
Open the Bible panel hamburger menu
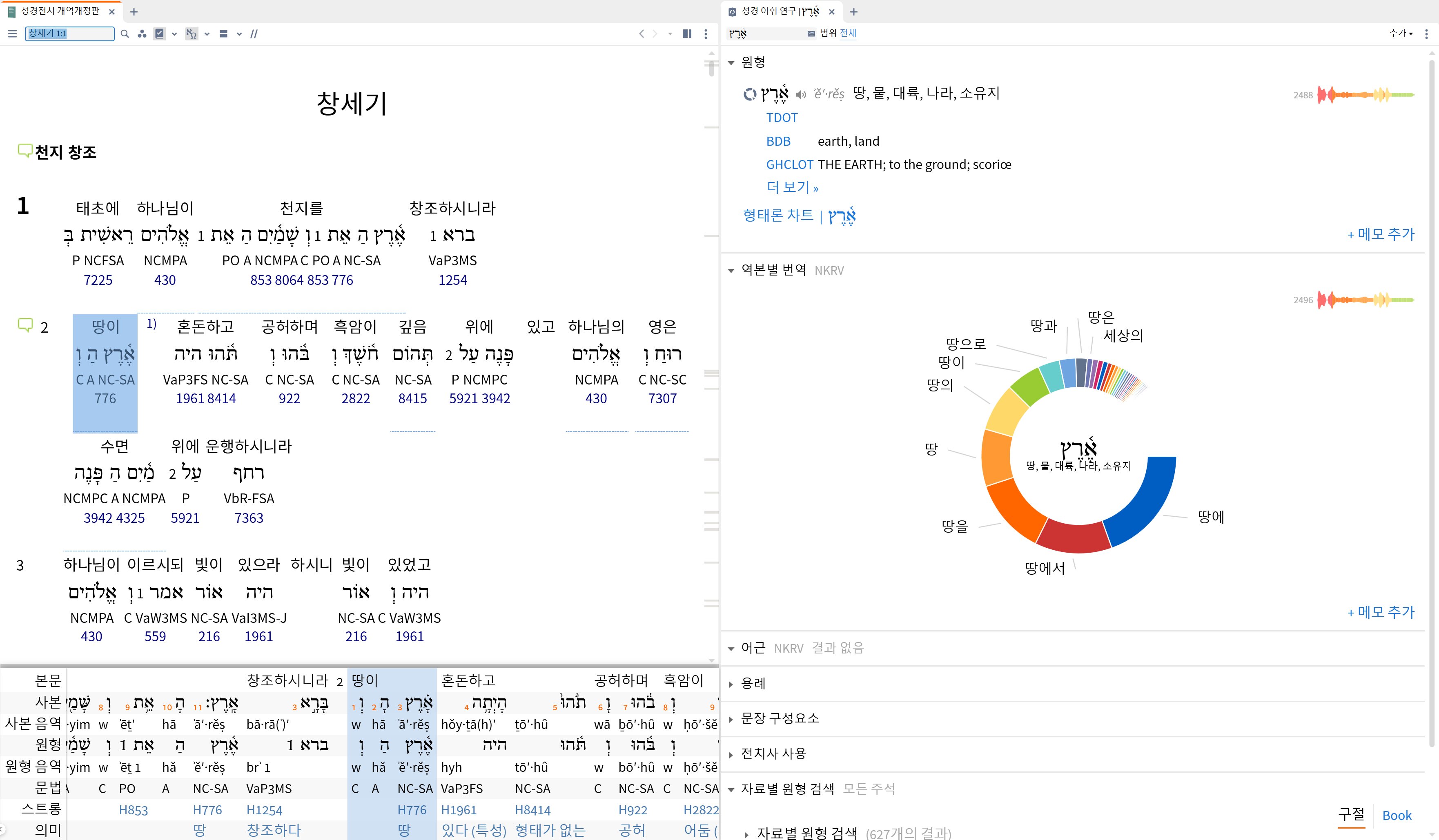[x=12, y=33]
